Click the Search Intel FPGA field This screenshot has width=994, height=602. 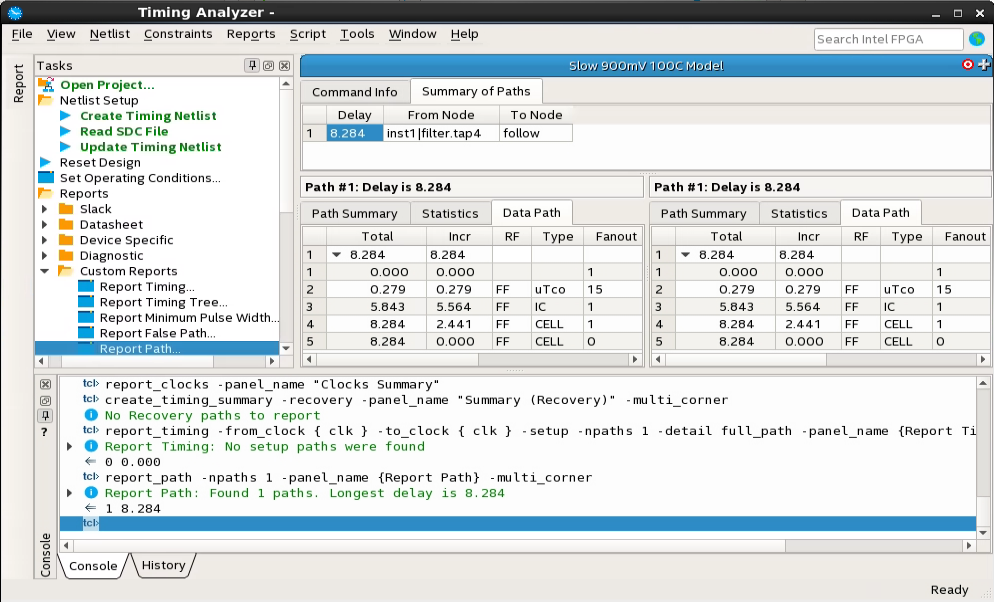coord(888,39)
